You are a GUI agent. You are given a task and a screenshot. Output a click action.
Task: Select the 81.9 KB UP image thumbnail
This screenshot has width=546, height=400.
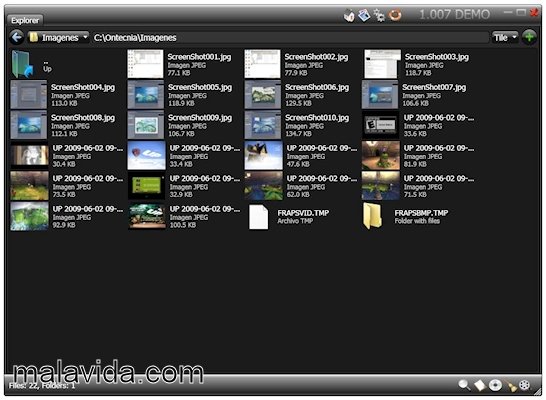click(x=381, y=155)
